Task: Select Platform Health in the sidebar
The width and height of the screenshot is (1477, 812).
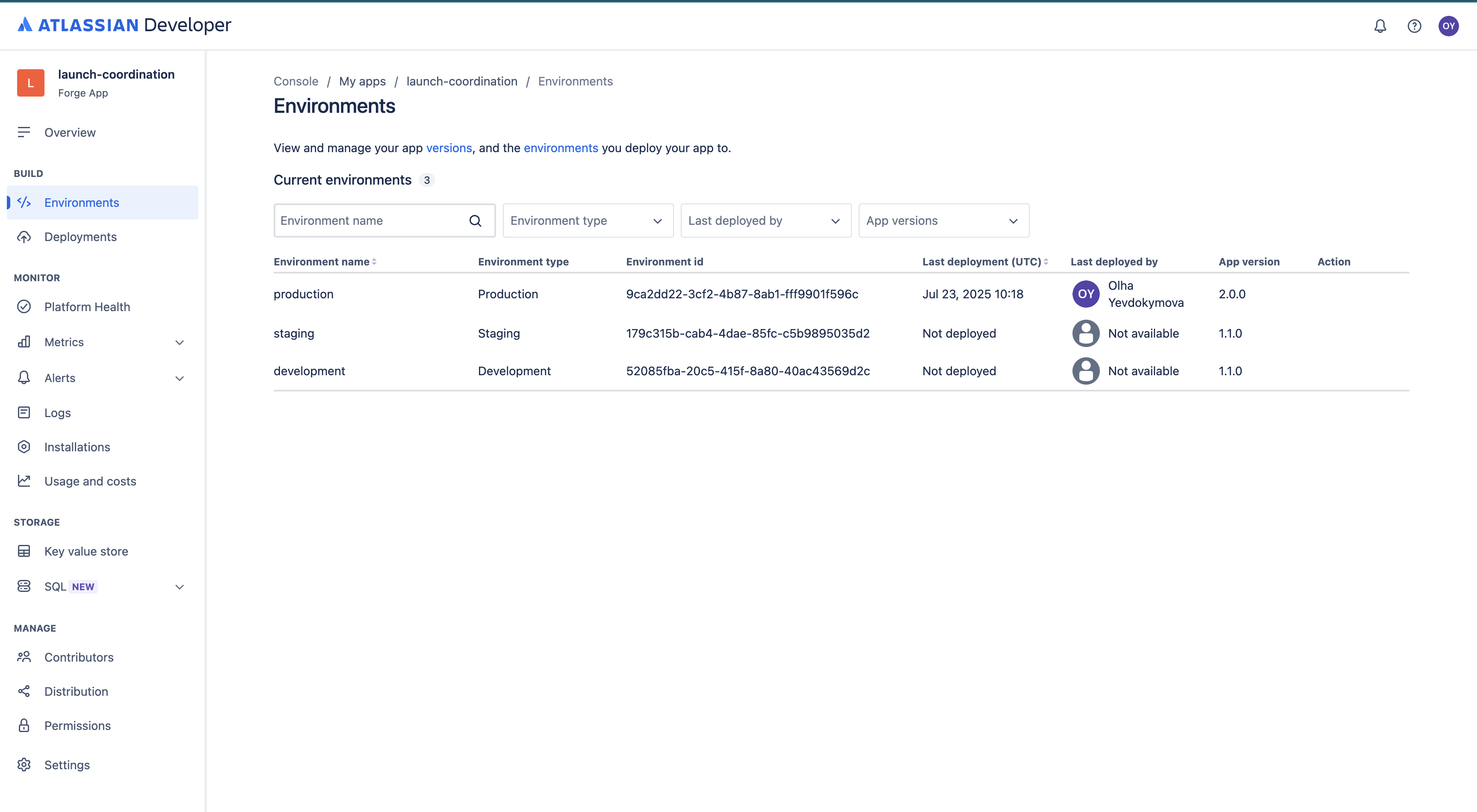Action: pos(87,306)
